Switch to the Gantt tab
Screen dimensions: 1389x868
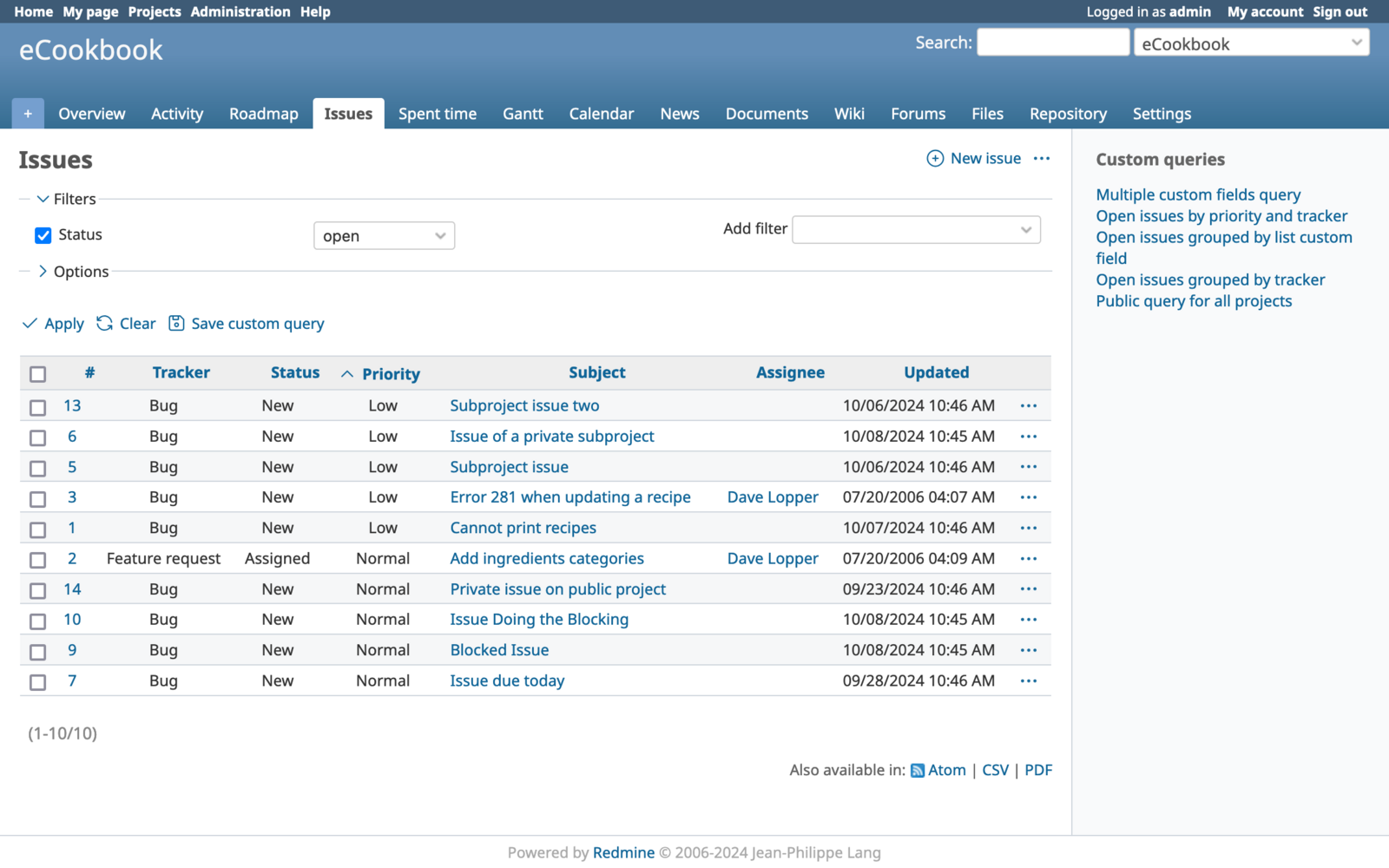(522, 113)
